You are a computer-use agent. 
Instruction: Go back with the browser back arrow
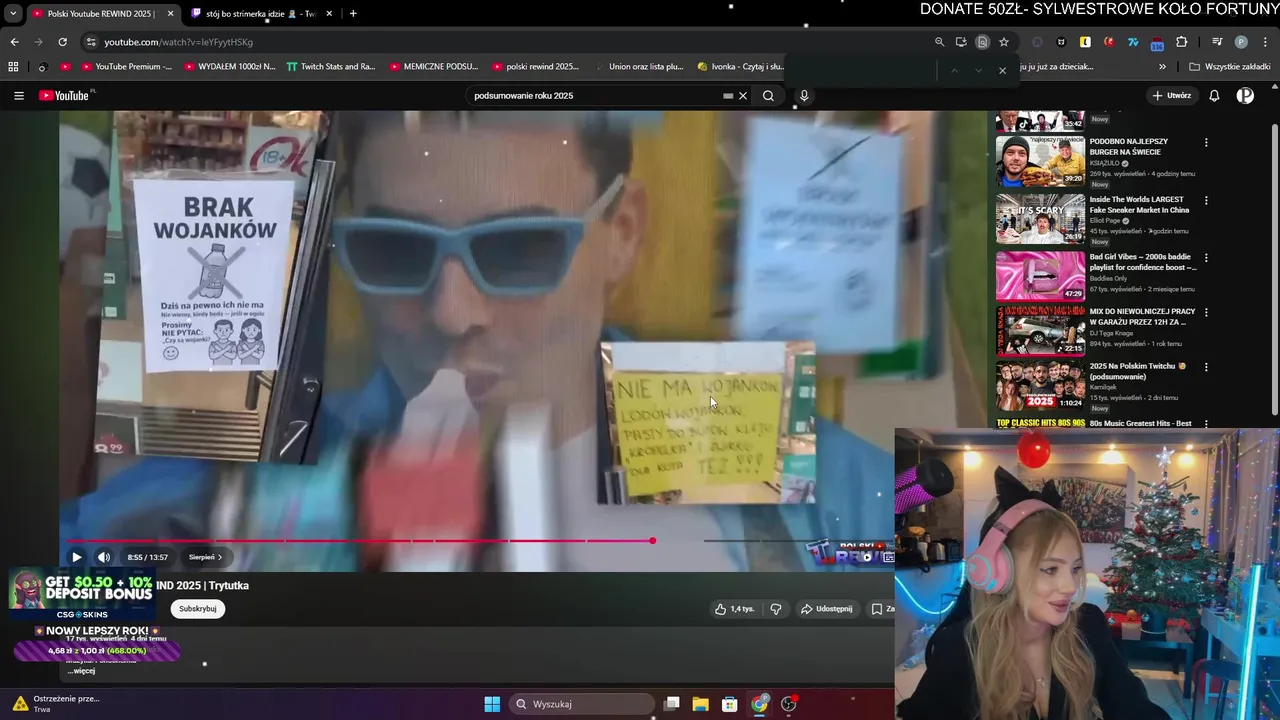pyautogui.click(x=14, y=42)
